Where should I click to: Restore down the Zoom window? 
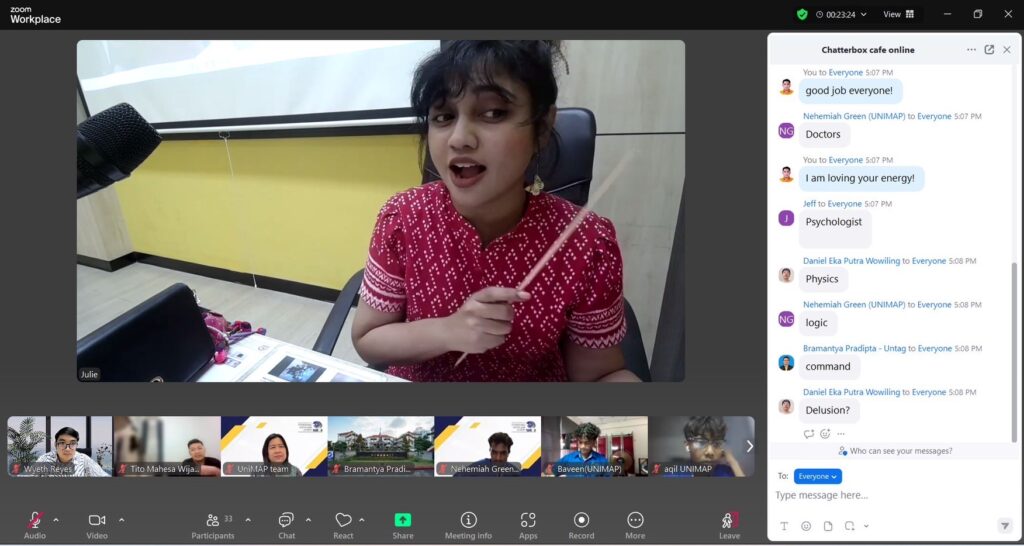click(x=978, y=14)
